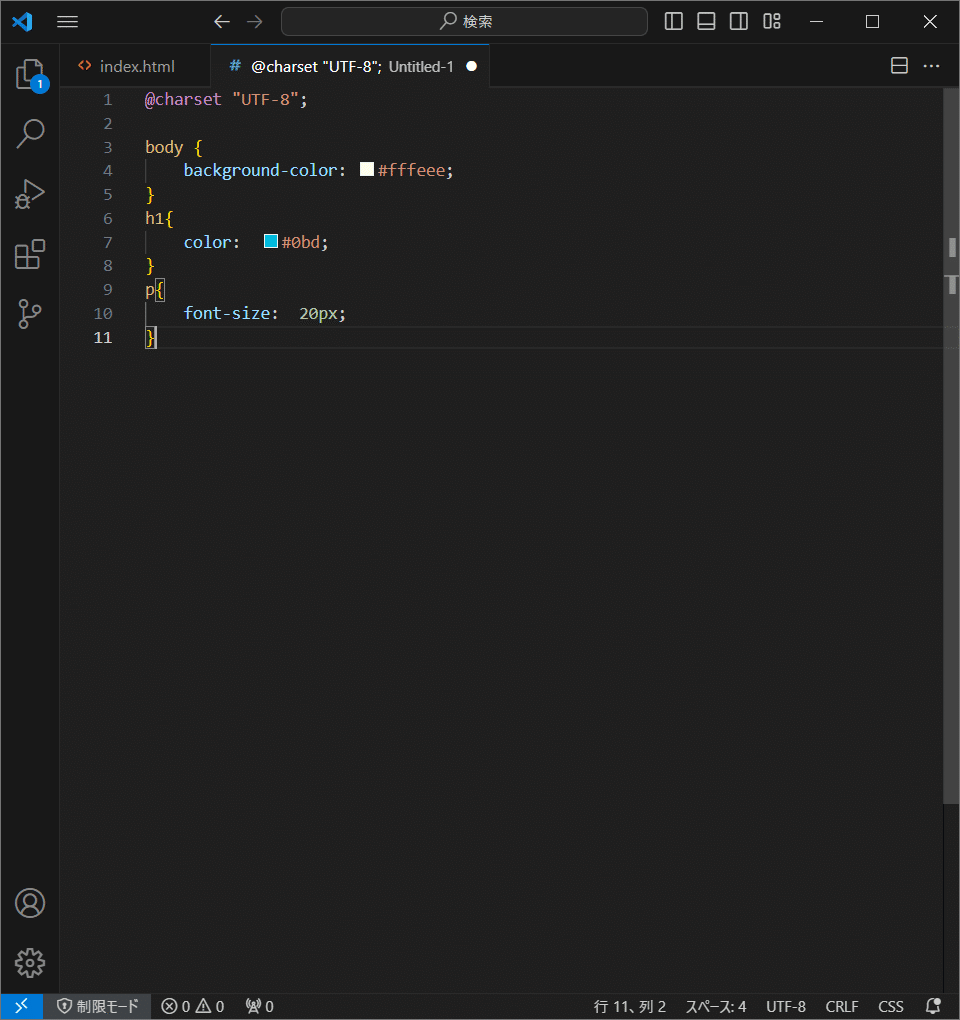Open notifications bell in status bar
The height and width of the screenshot is (1020, 960).
(933, 1006)
